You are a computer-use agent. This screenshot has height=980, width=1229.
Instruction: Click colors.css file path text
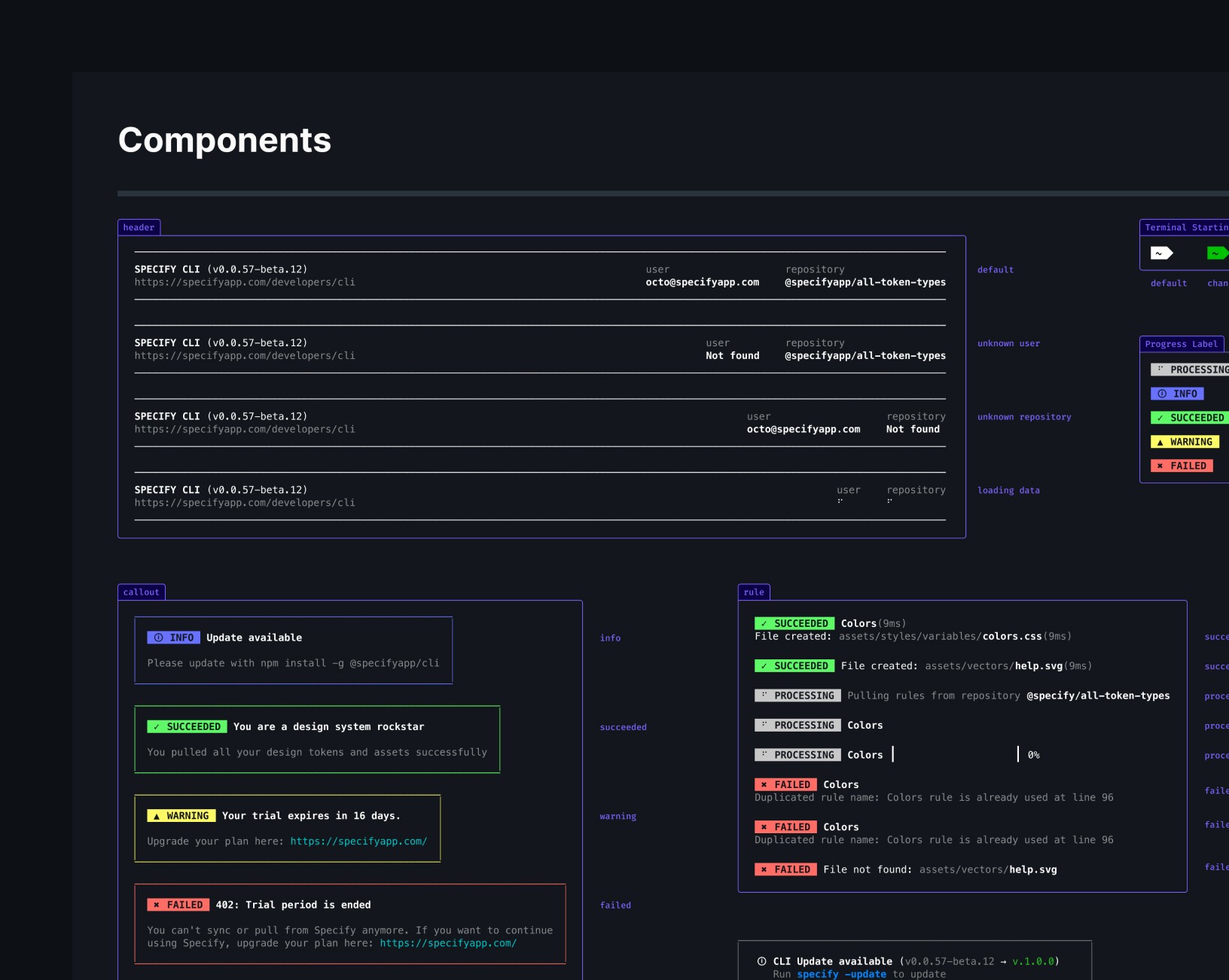point(941,637)
